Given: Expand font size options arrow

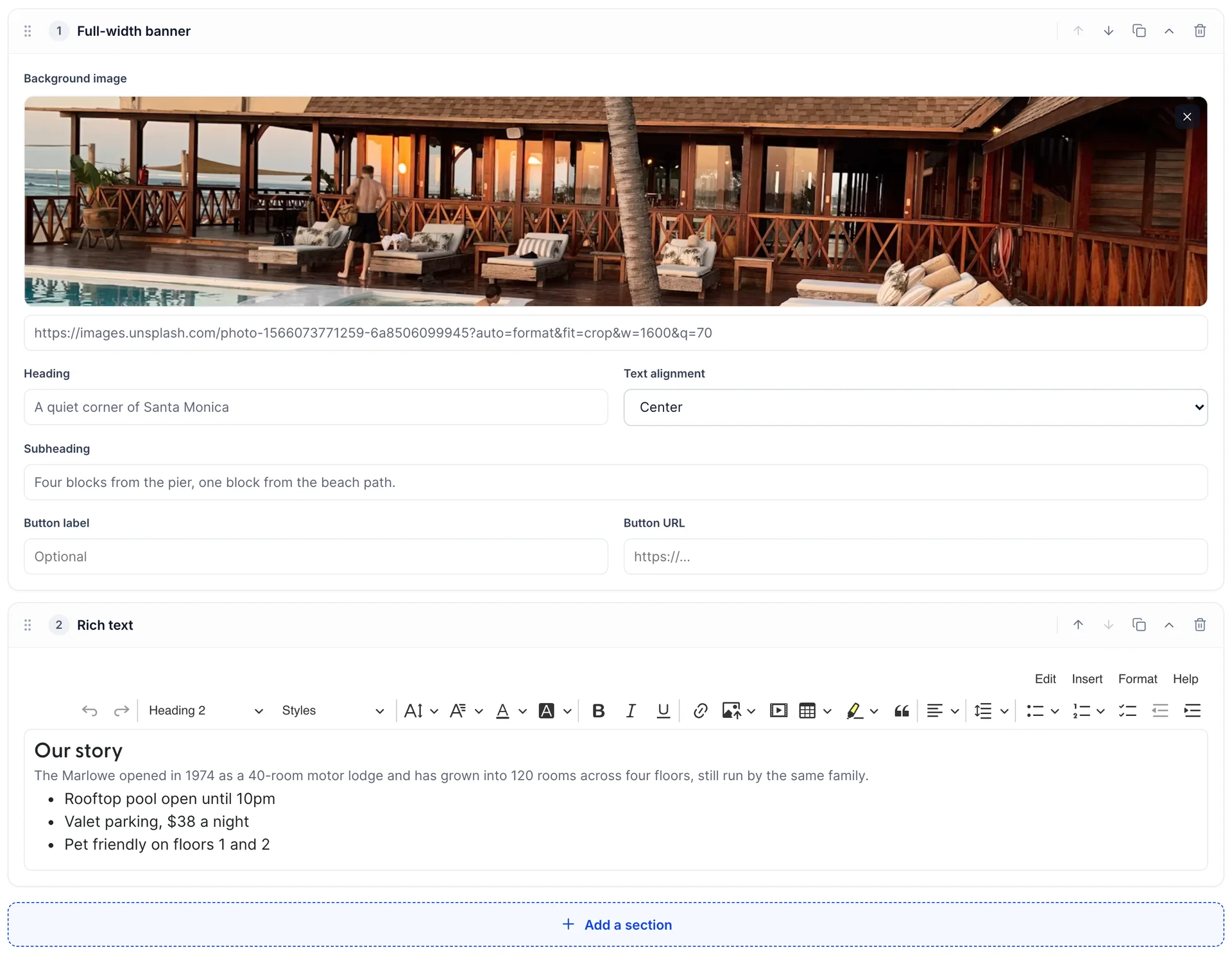Looking at the screenshot, I should click(434, 711).
